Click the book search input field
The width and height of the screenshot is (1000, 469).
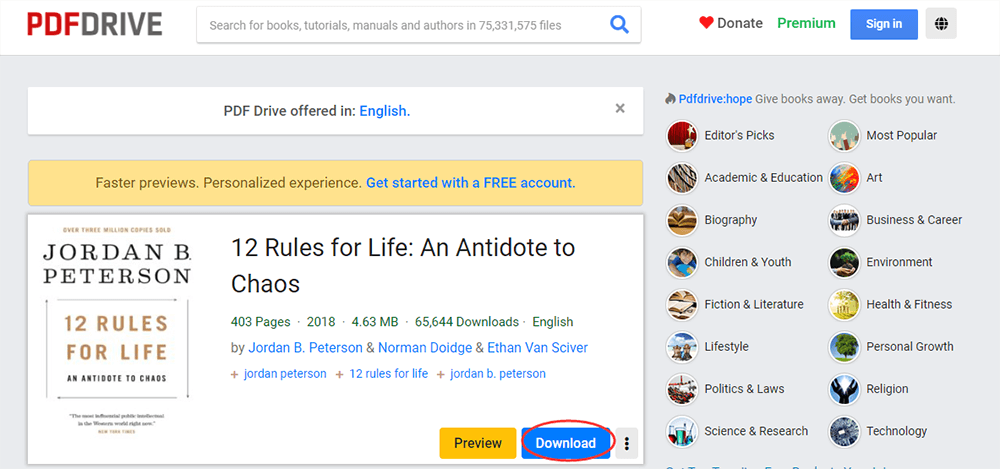coord(400,25)
